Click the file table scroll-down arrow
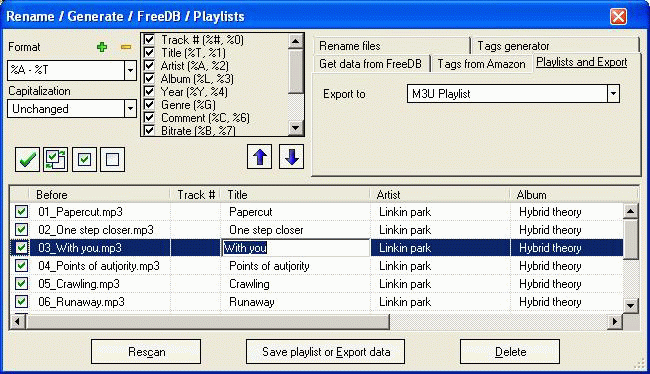Viewport: 650px width, 374px height. pyautogui.click(x=631, y=306)
